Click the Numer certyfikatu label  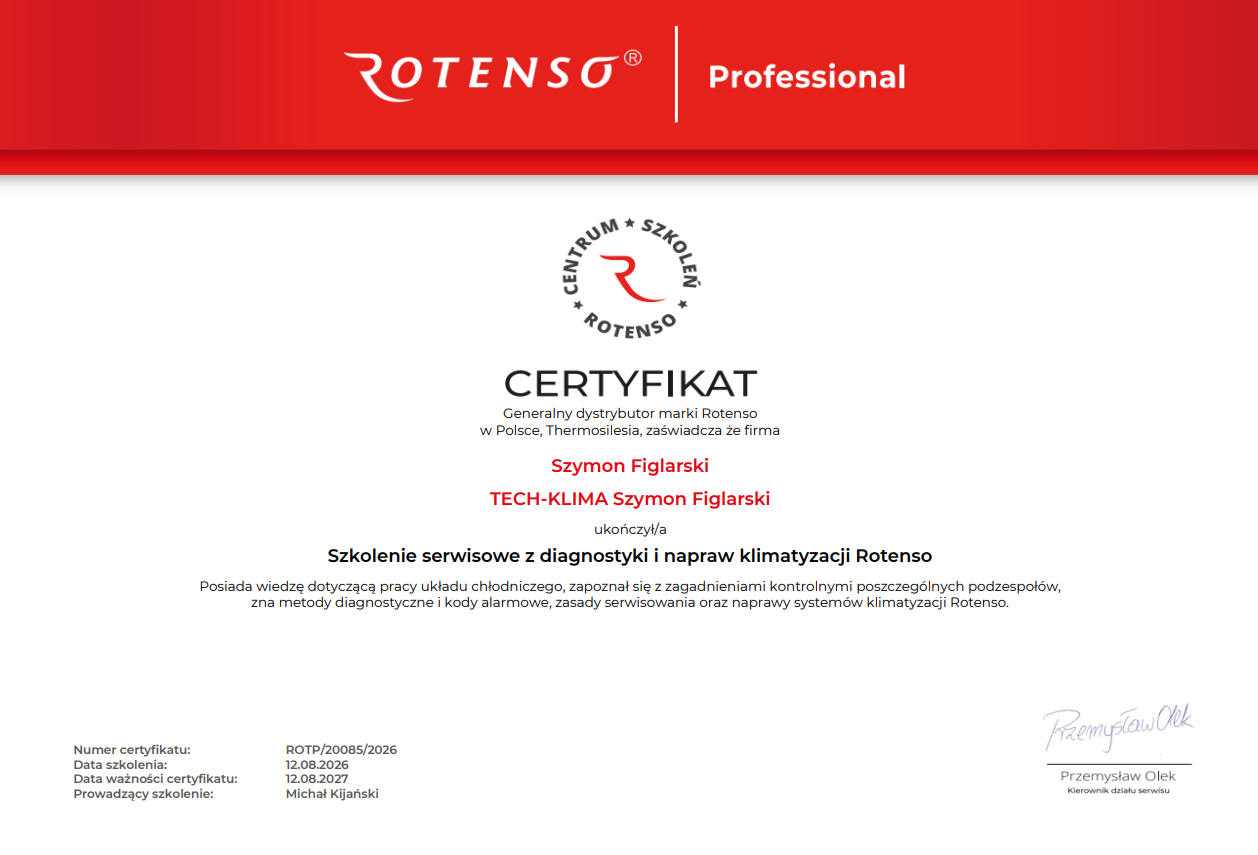click(x=132, y=750)
